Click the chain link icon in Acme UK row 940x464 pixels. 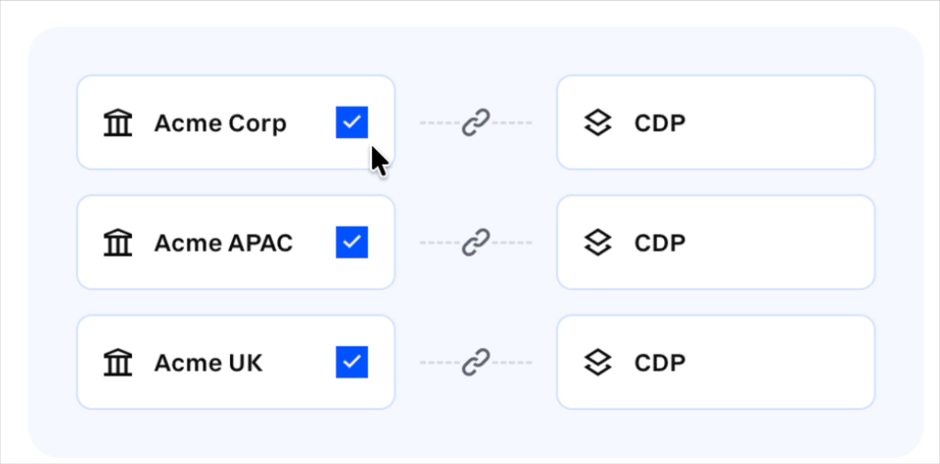click(x=476, y=363)
